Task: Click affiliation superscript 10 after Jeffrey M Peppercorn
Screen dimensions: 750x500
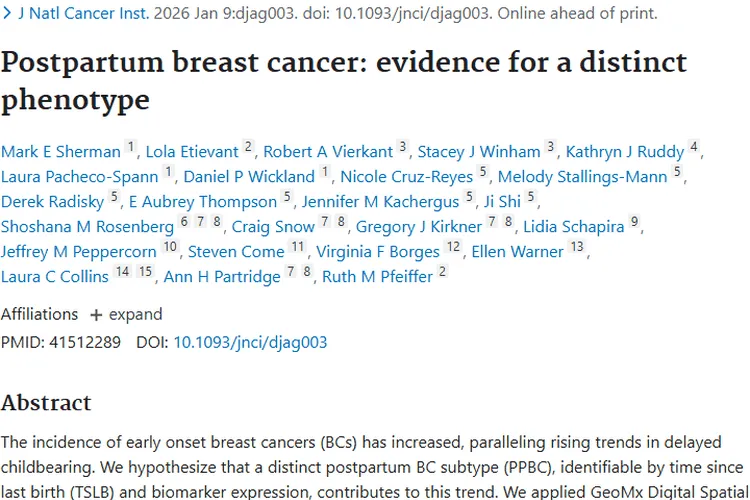Action: (170, 247)
